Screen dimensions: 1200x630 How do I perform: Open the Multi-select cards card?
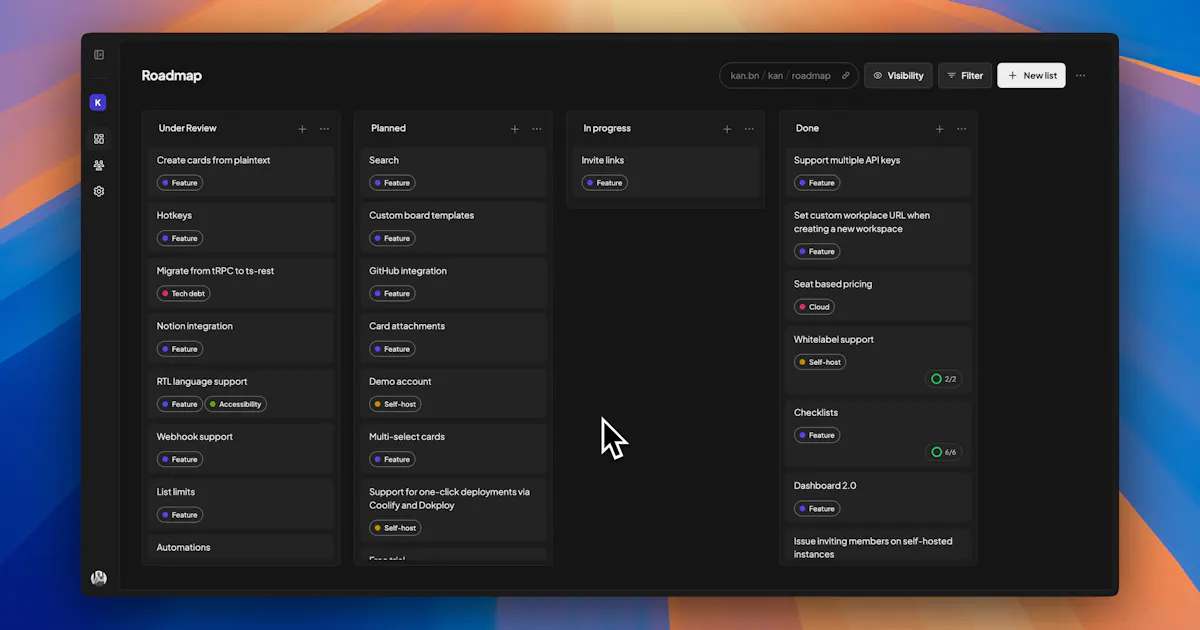453,448
